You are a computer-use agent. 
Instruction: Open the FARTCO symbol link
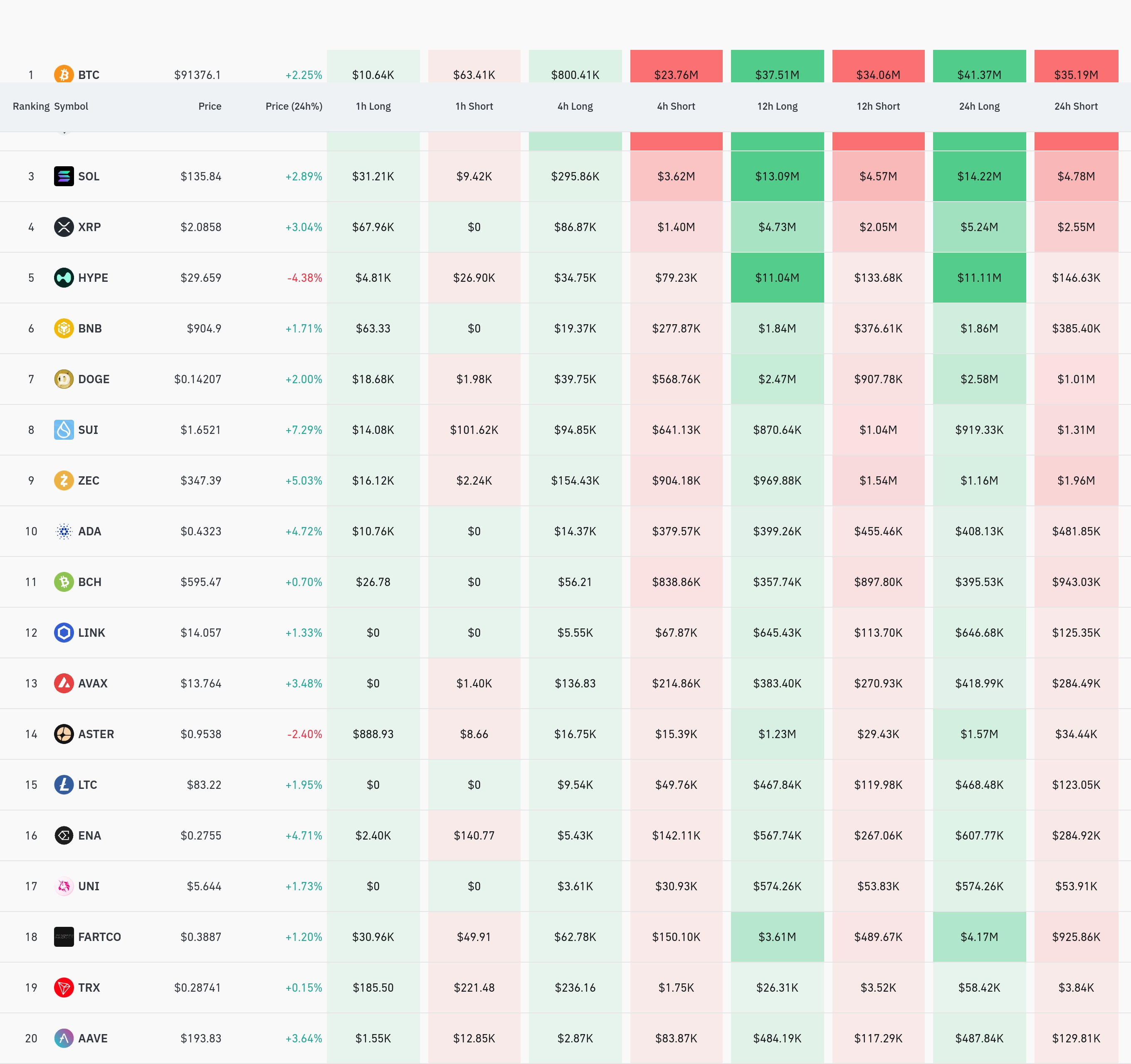tap(99, 937)
